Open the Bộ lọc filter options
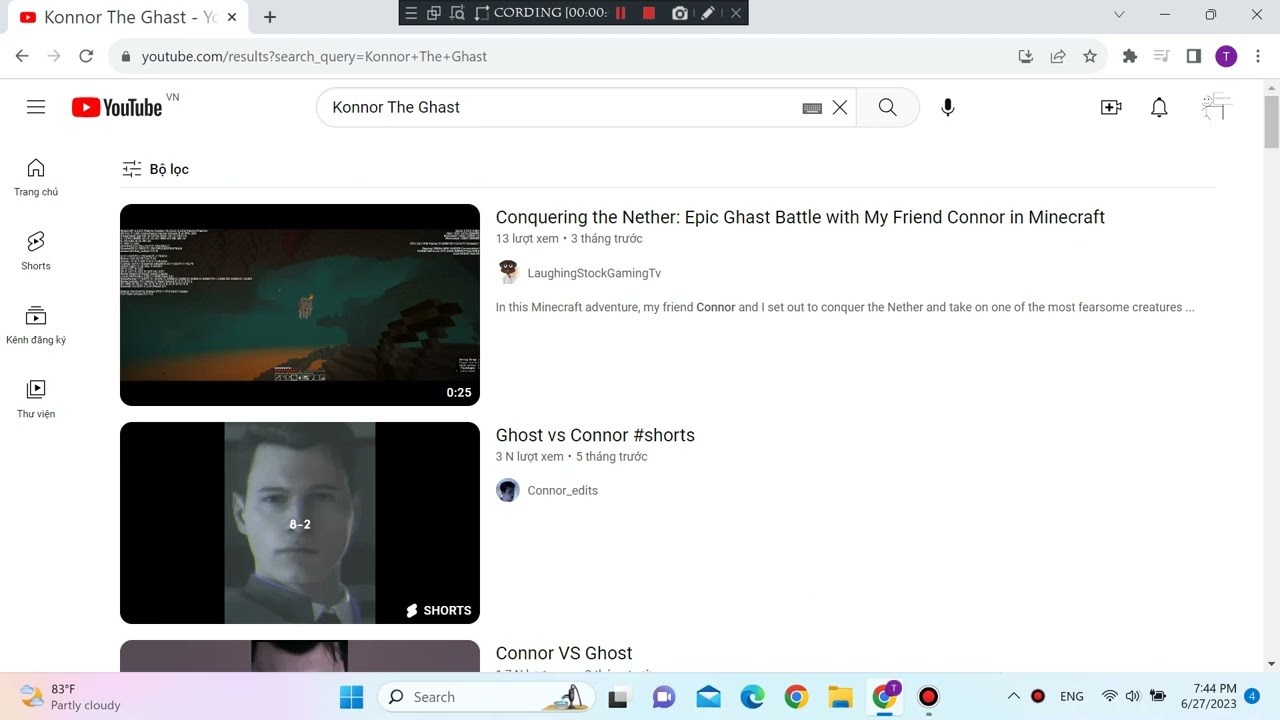Viewport: 1280px width, 720px height. [x=156, y=169]
